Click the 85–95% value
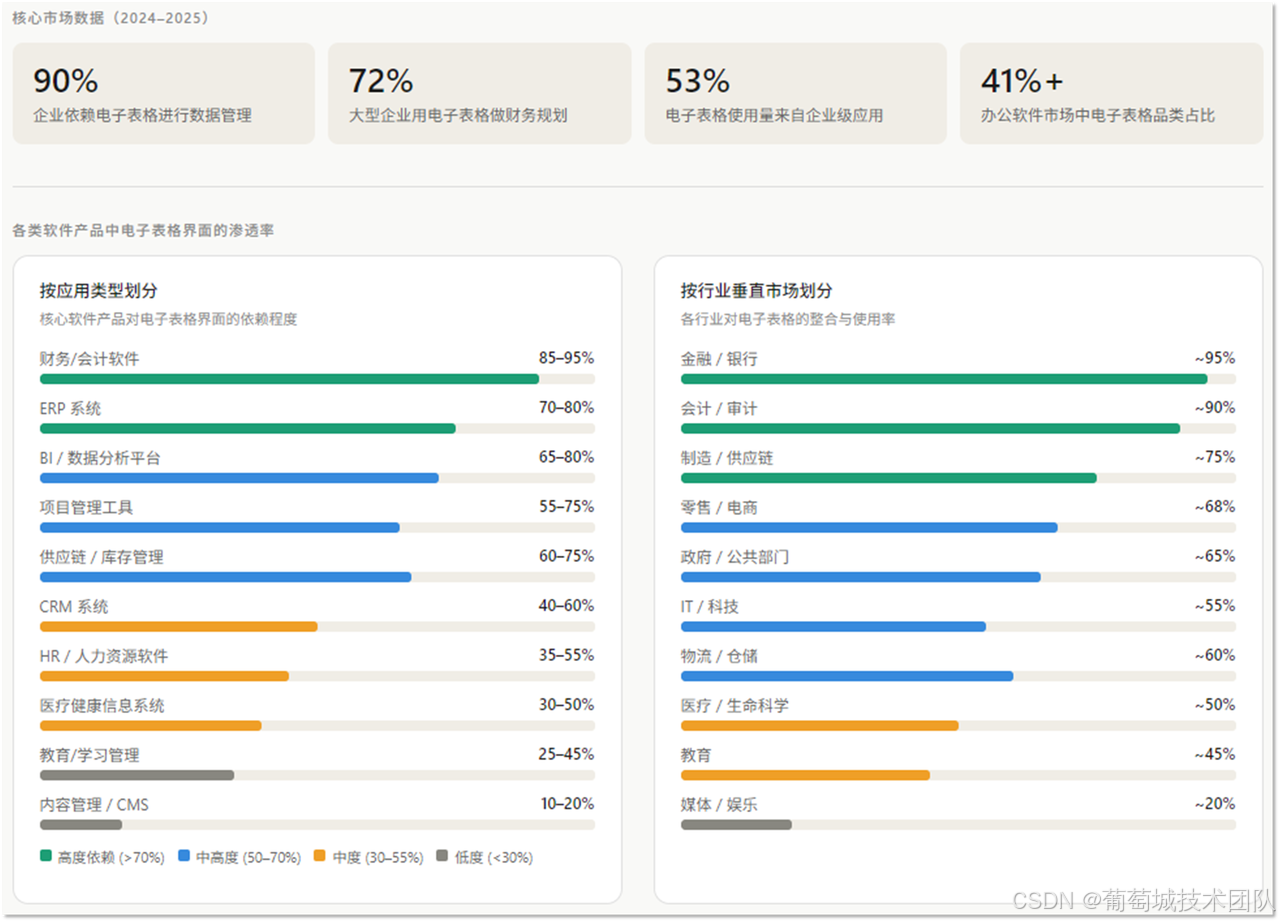1280x922 pixels. coord(567,357)
